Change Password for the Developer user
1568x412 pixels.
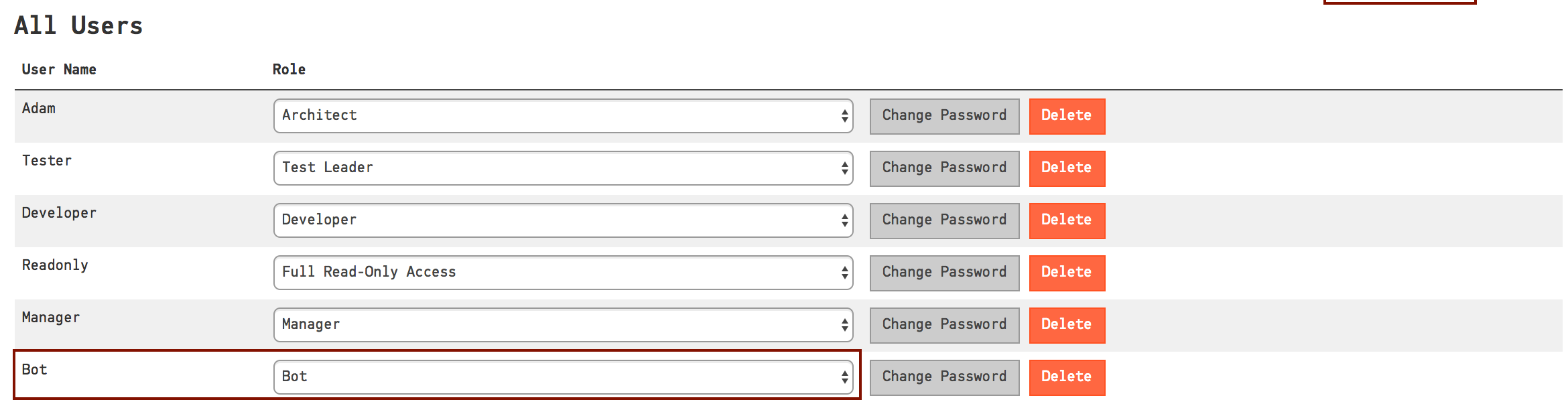(x=944, y=220)
